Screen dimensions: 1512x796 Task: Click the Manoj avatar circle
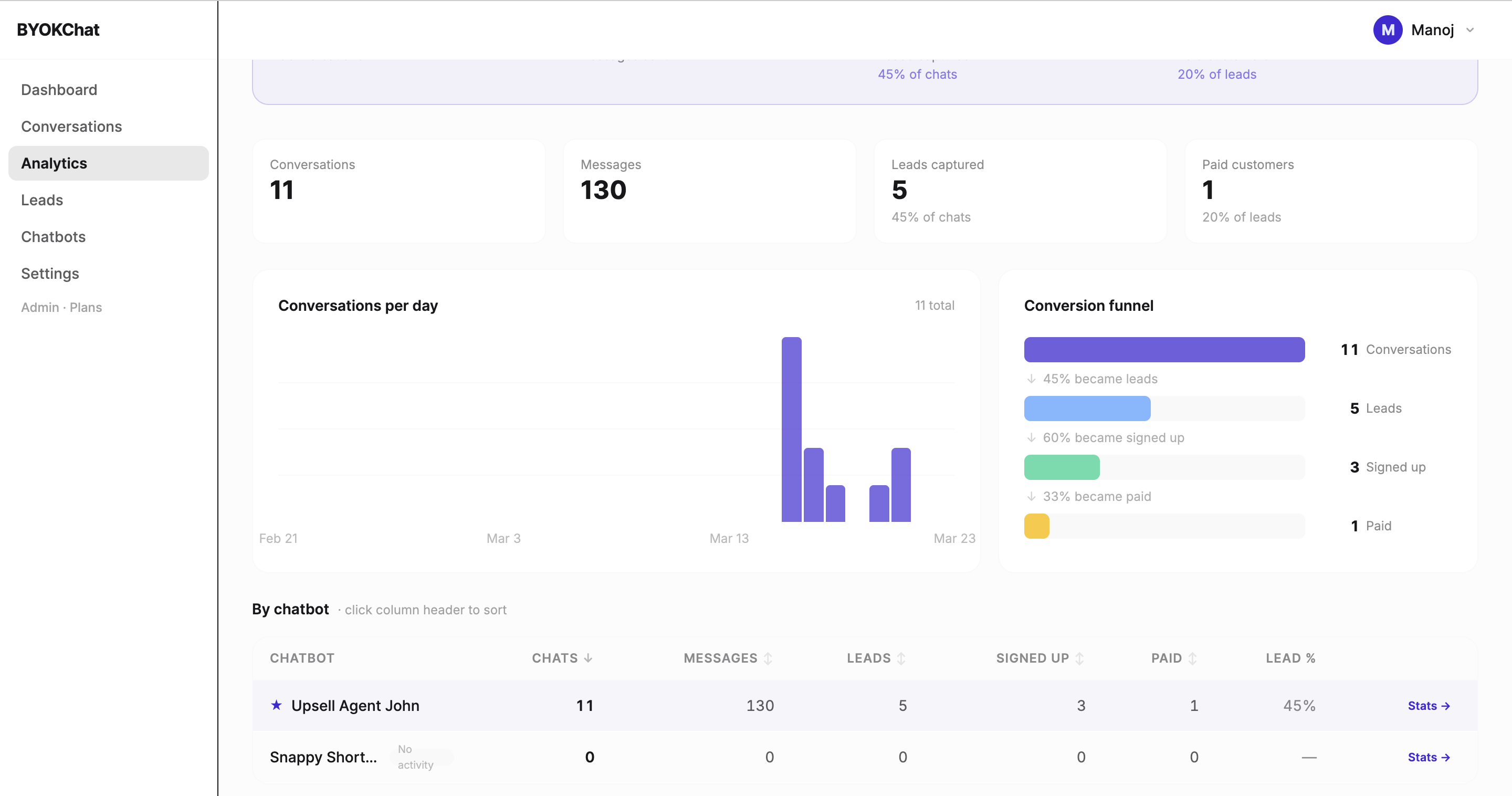pyautogui.click(x=1387, y=30)
